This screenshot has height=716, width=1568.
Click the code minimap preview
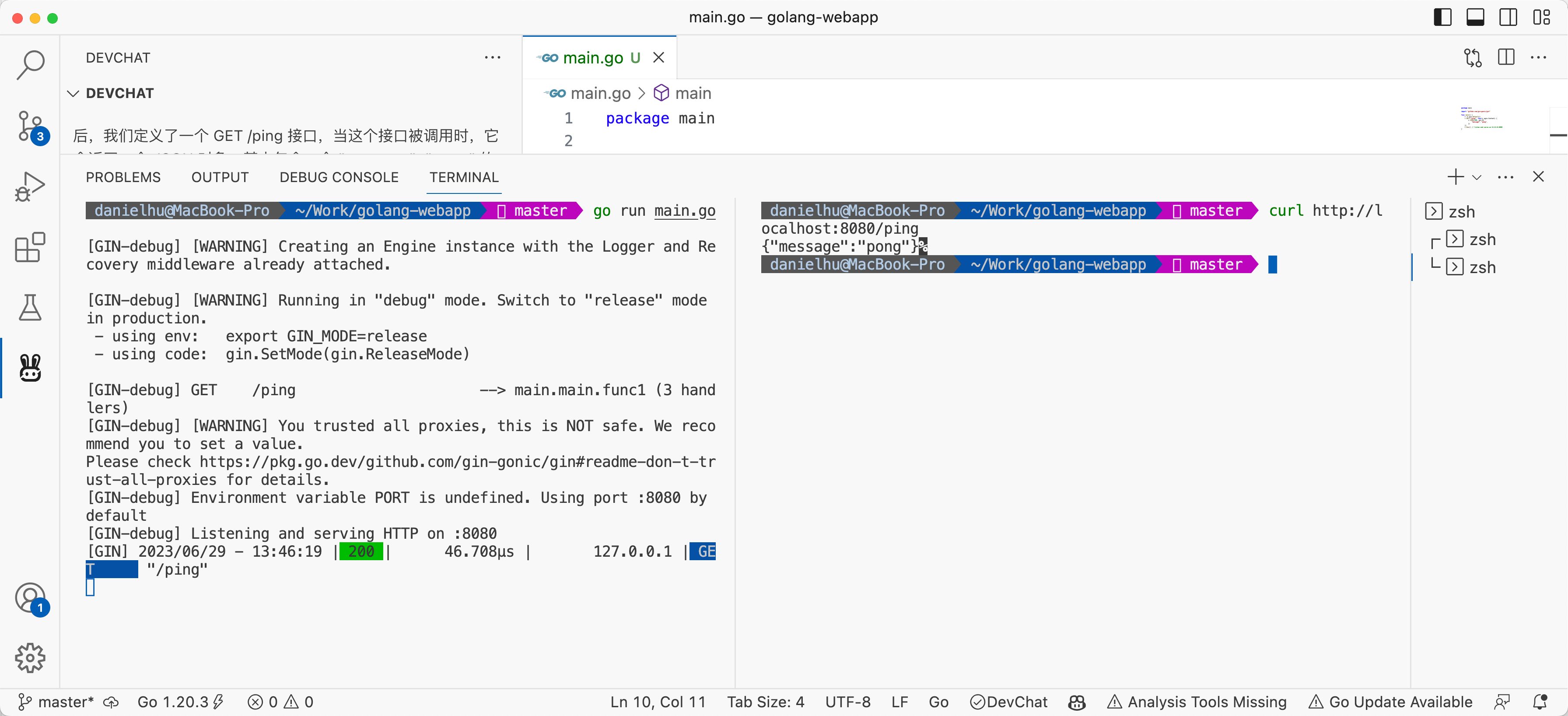click(x=1480, y=118)
